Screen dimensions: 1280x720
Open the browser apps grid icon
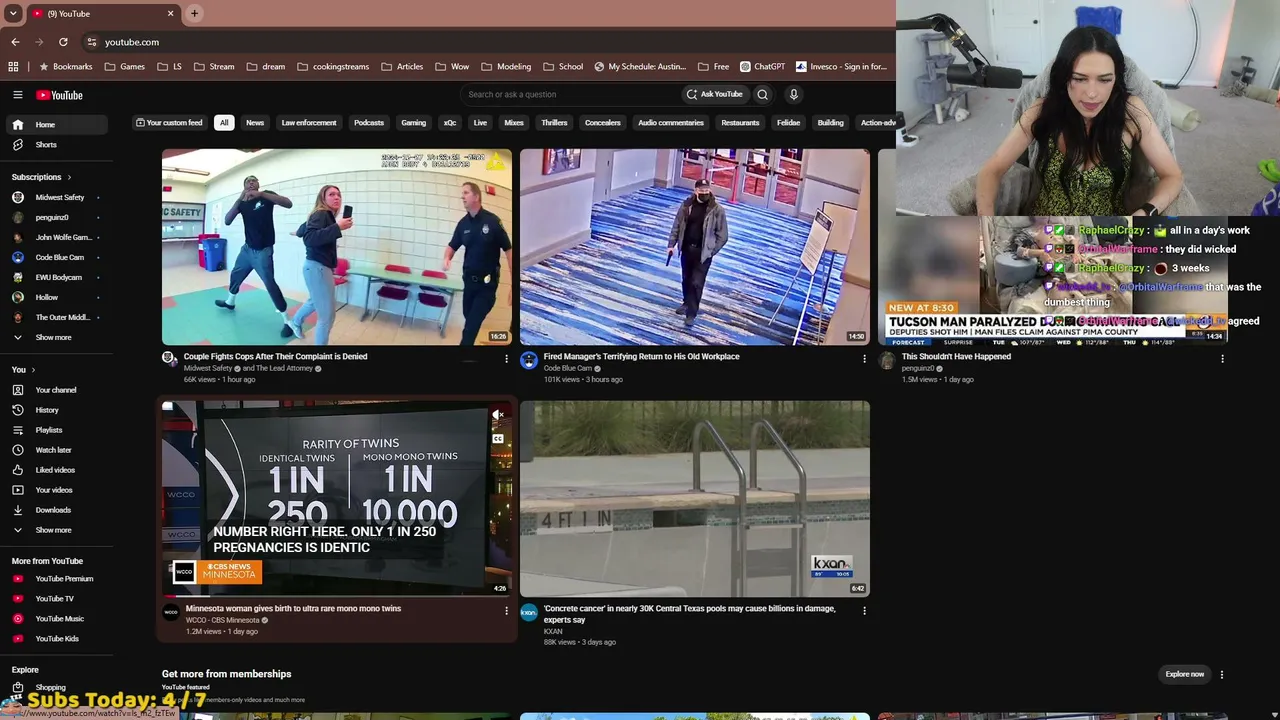tap(13, 67)
